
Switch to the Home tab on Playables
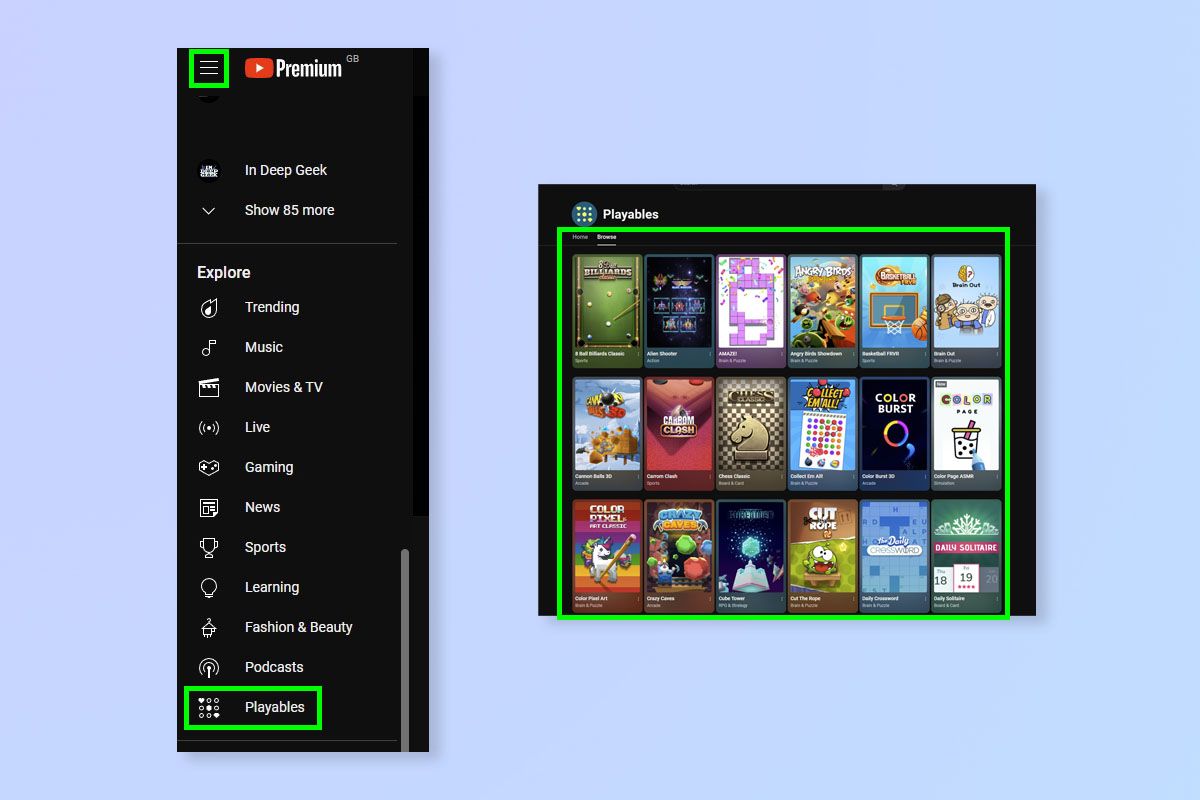580,237
